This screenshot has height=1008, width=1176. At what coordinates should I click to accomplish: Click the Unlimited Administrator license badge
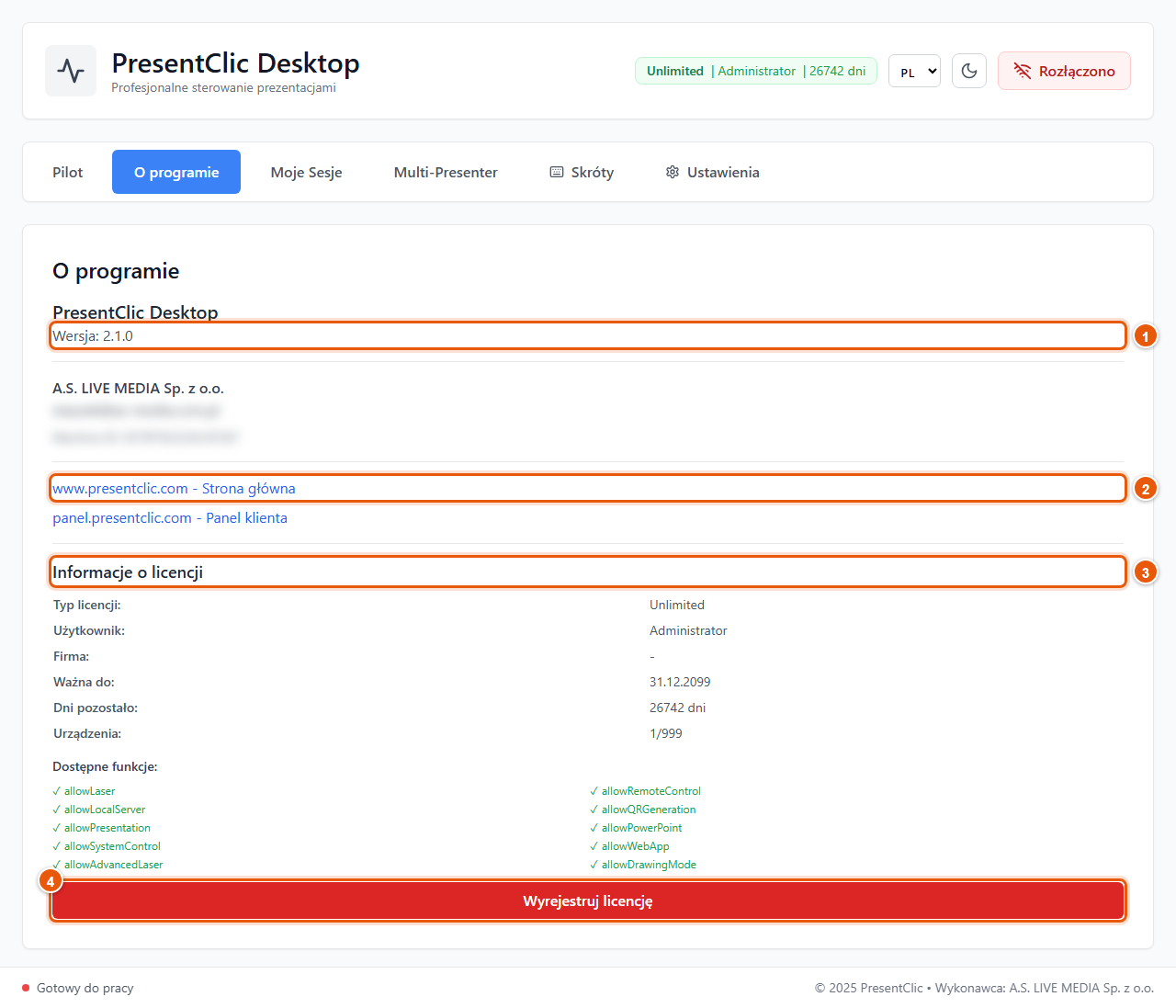(x=756, y=71)
